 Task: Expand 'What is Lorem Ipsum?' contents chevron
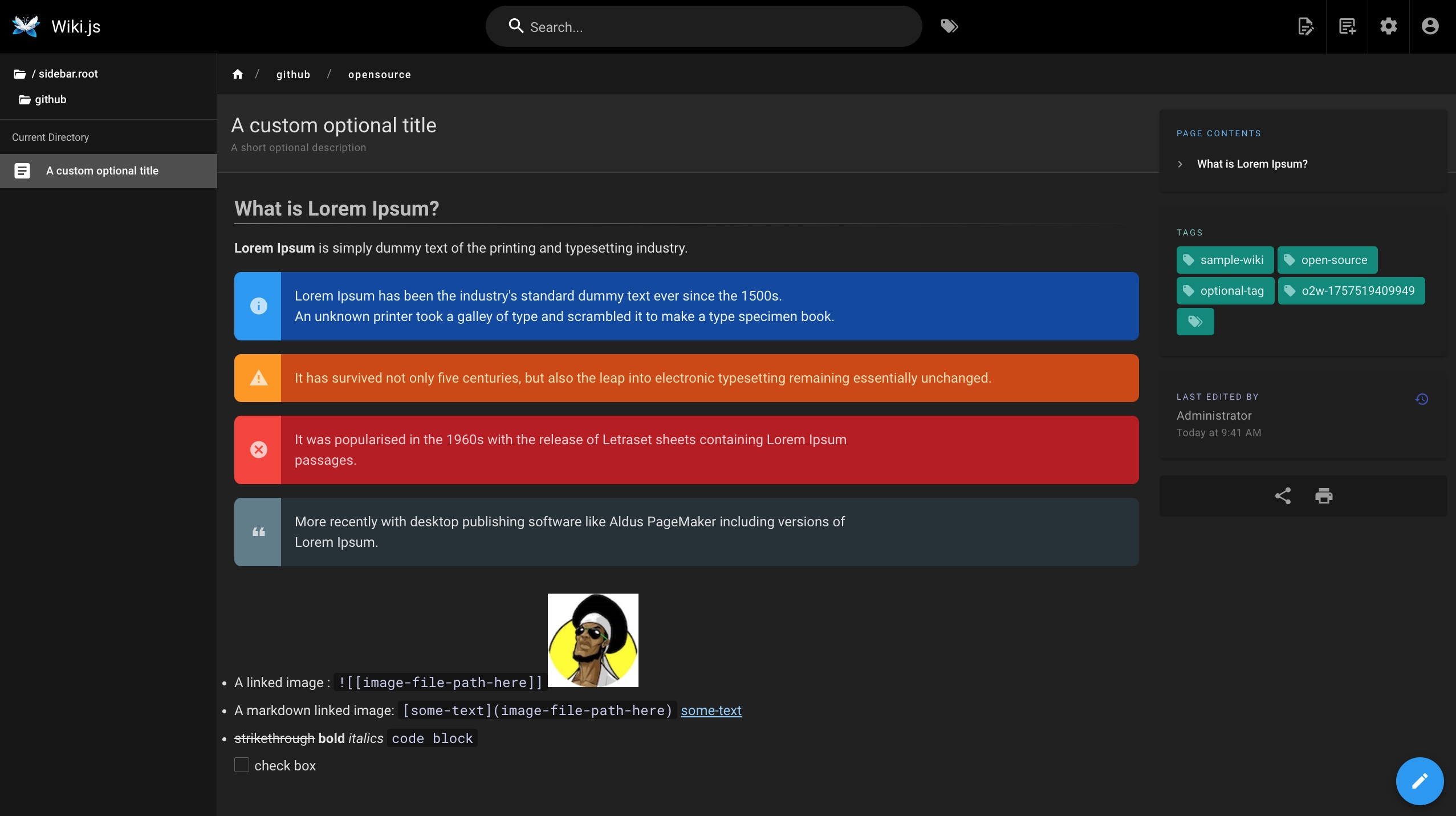pyautogui.click(x=1180, y=164)
